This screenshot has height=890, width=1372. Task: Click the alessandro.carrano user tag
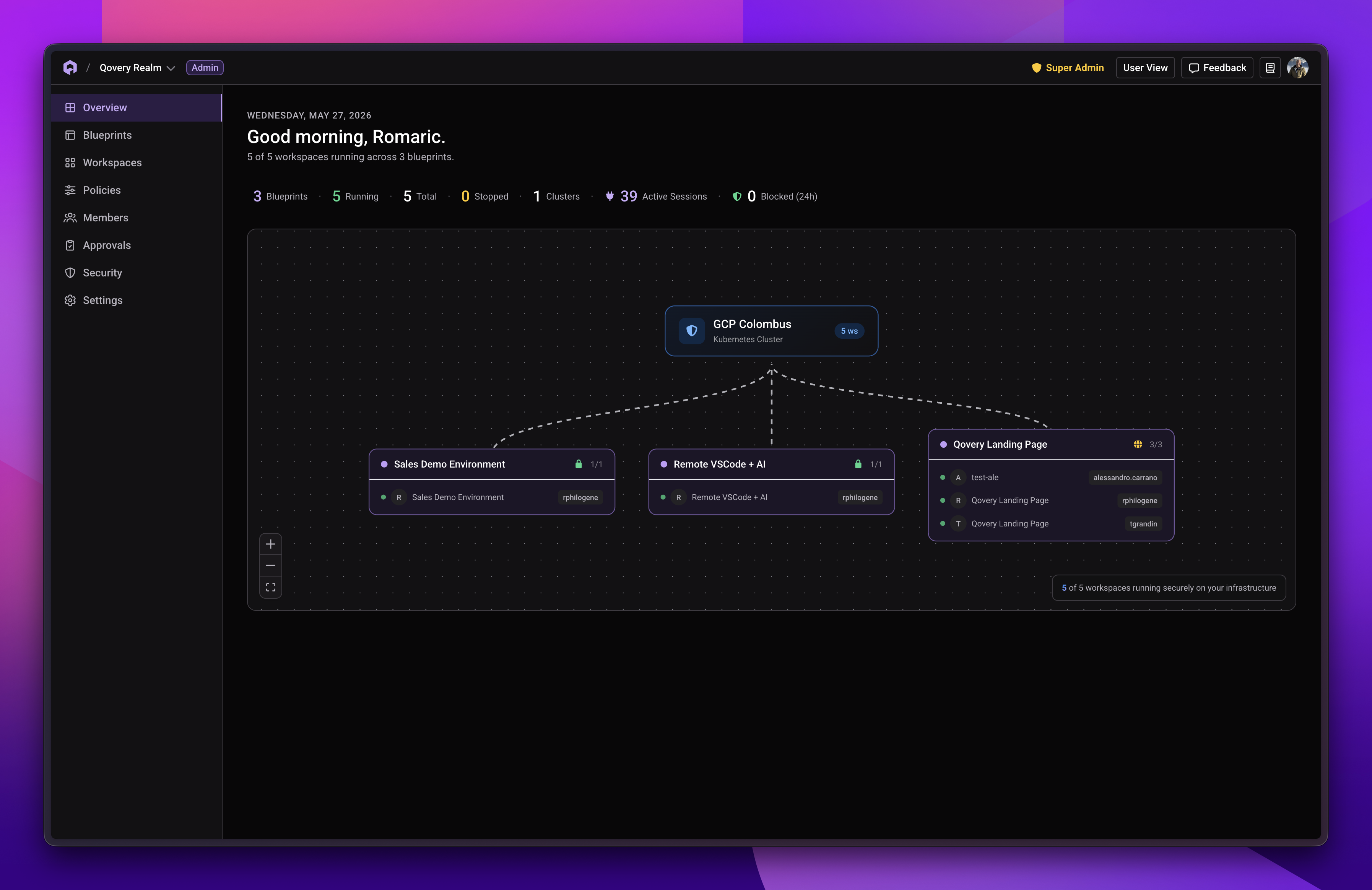(x=1125, y=477)
